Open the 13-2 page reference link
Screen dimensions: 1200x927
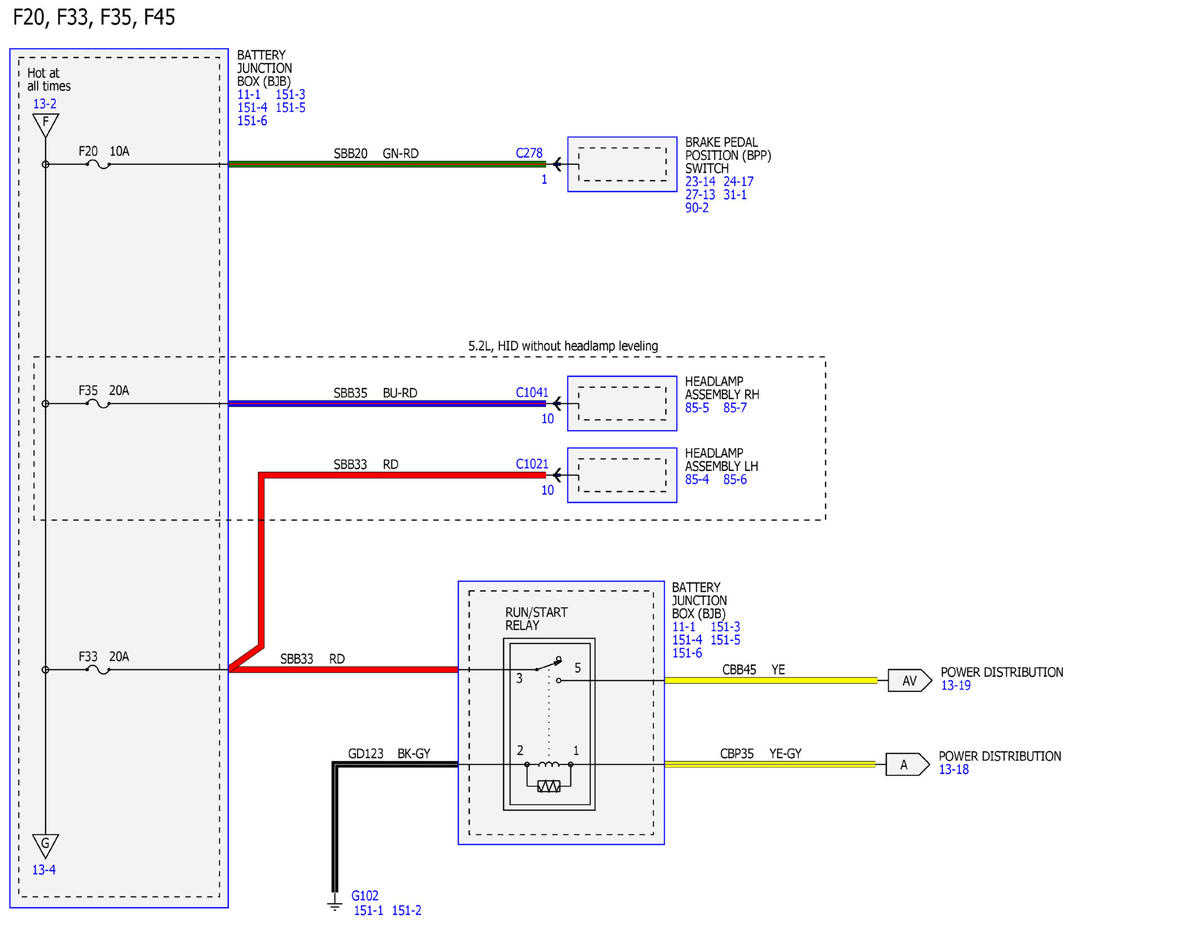pyautogui.click(x=45, y=103)
